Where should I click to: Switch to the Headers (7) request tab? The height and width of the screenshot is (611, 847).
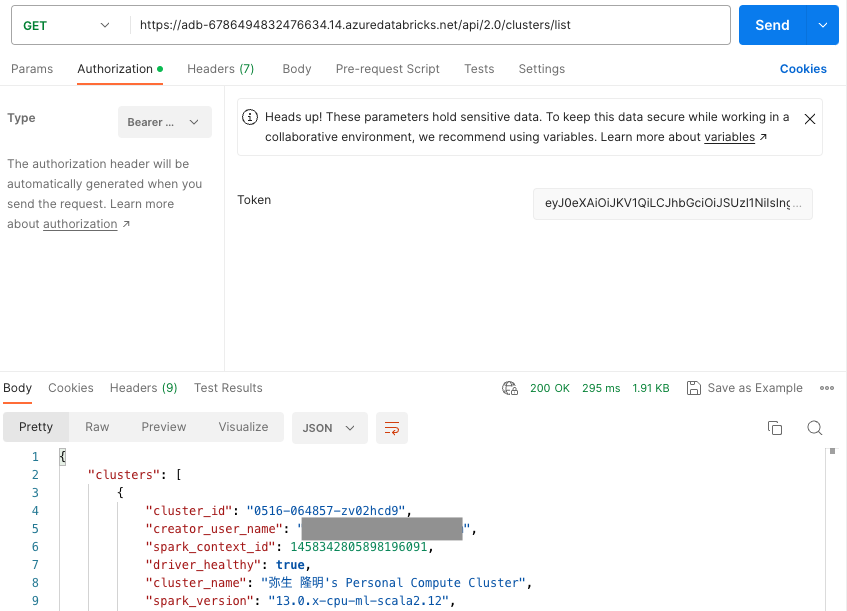(220, 69)
